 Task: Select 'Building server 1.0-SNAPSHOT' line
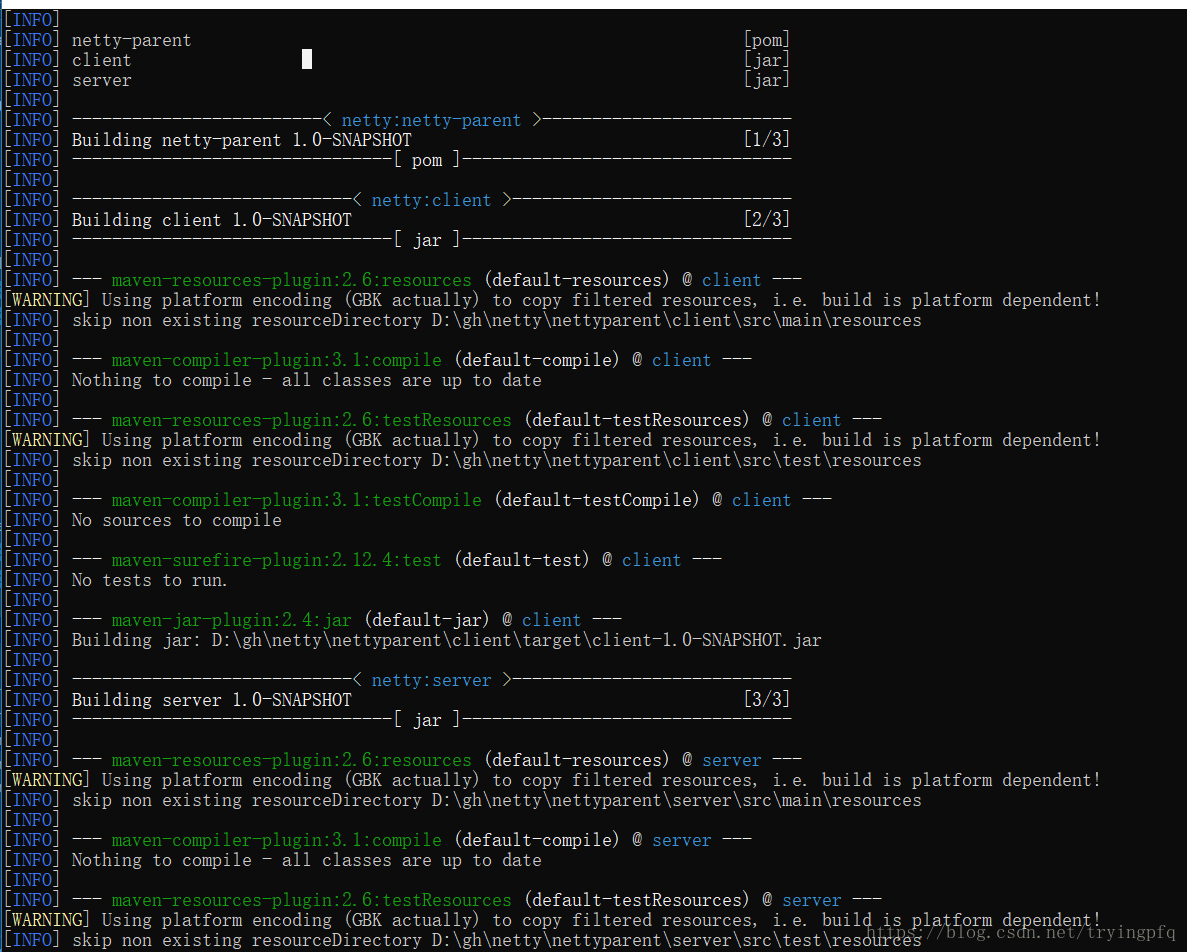pos(212,700)
